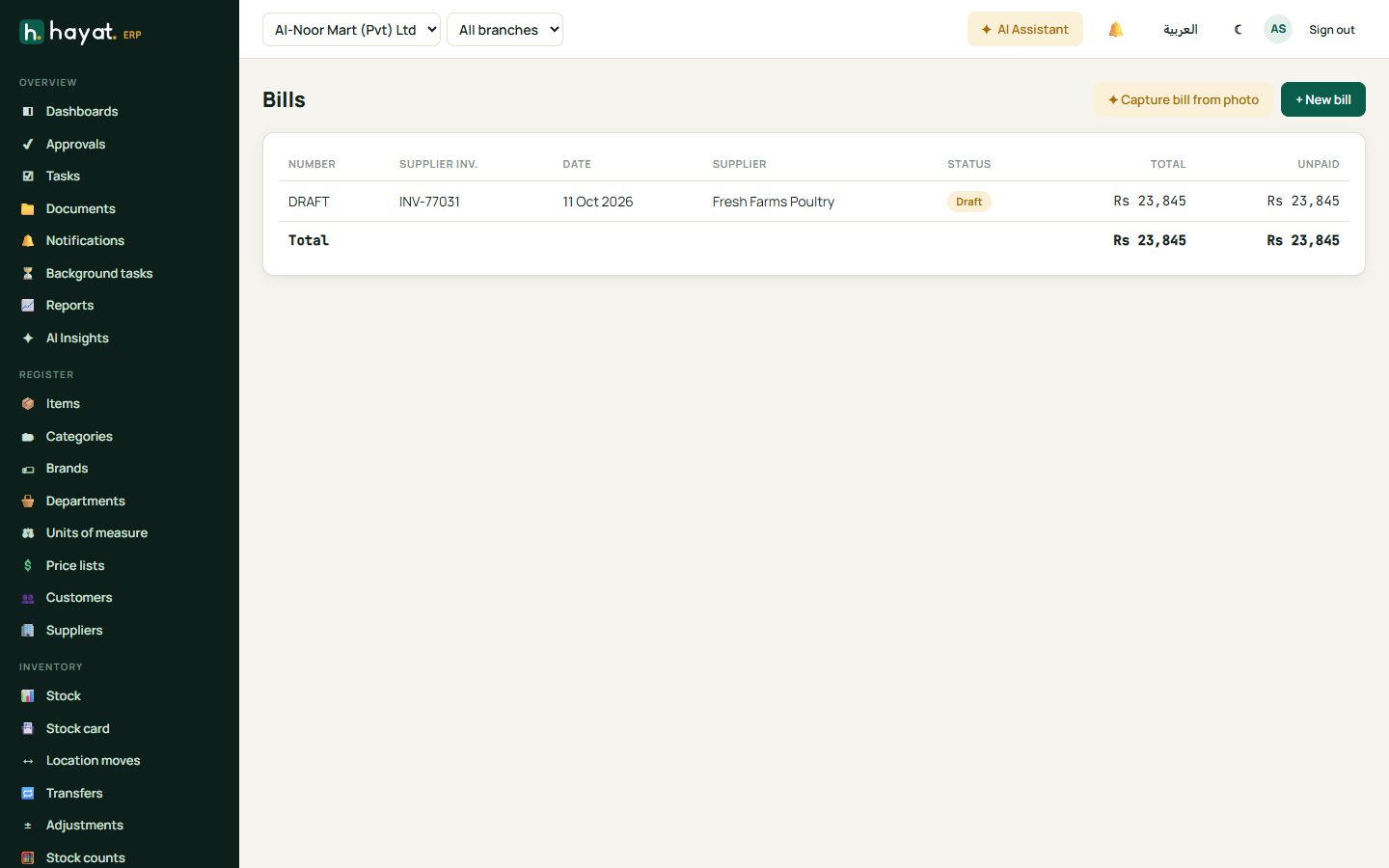
Task: Click the AS user avatar
Action: [x=1278, y=29]
